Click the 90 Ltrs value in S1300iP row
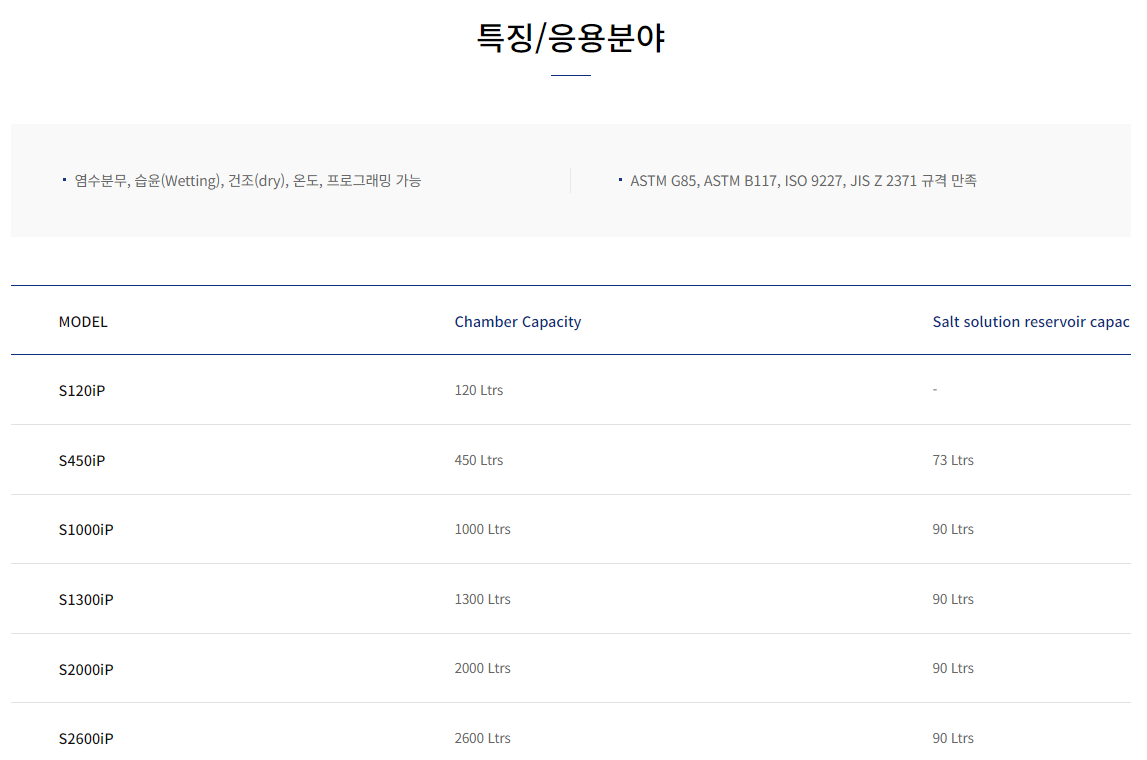 pos(953,599)
